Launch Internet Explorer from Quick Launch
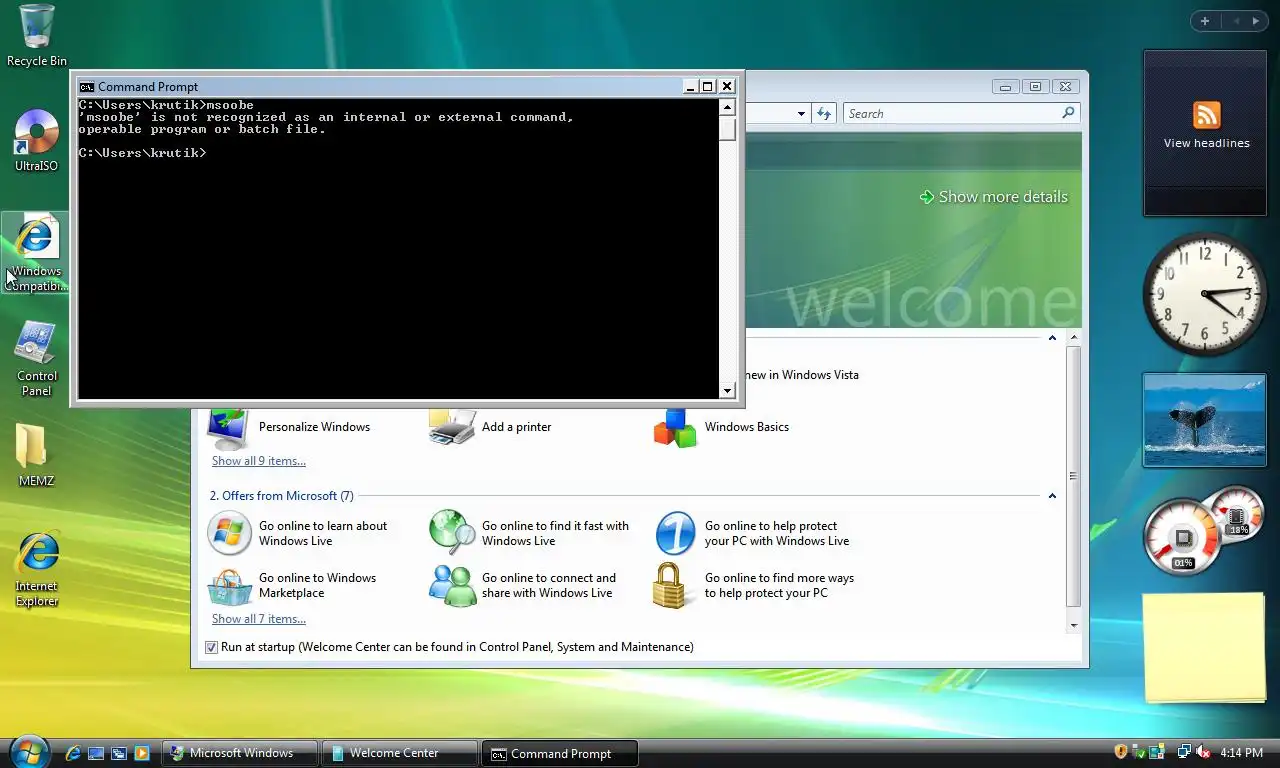 click(x=73, y=753)
